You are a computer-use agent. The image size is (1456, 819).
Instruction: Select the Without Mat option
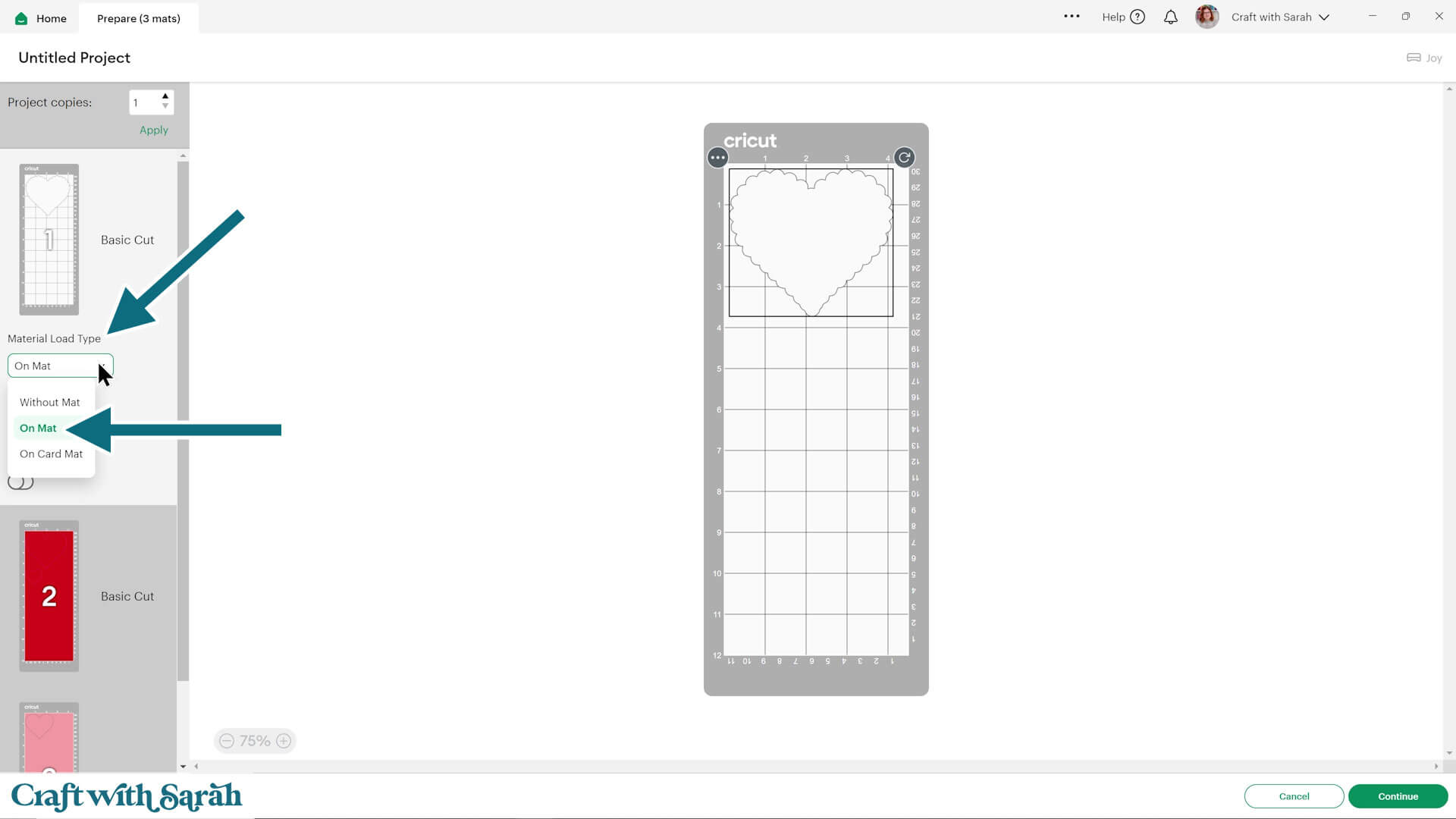(x=50, y=403)
